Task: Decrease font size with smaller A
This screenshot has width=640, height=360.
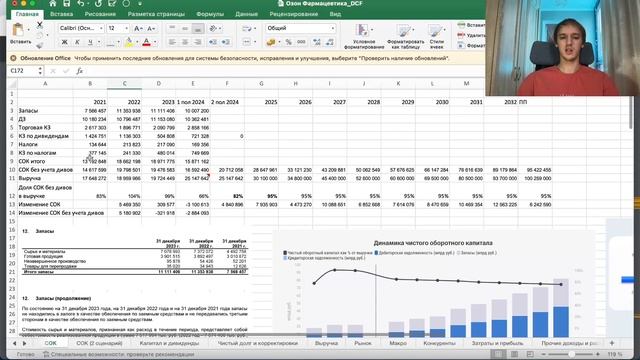Action: (151, 28)
